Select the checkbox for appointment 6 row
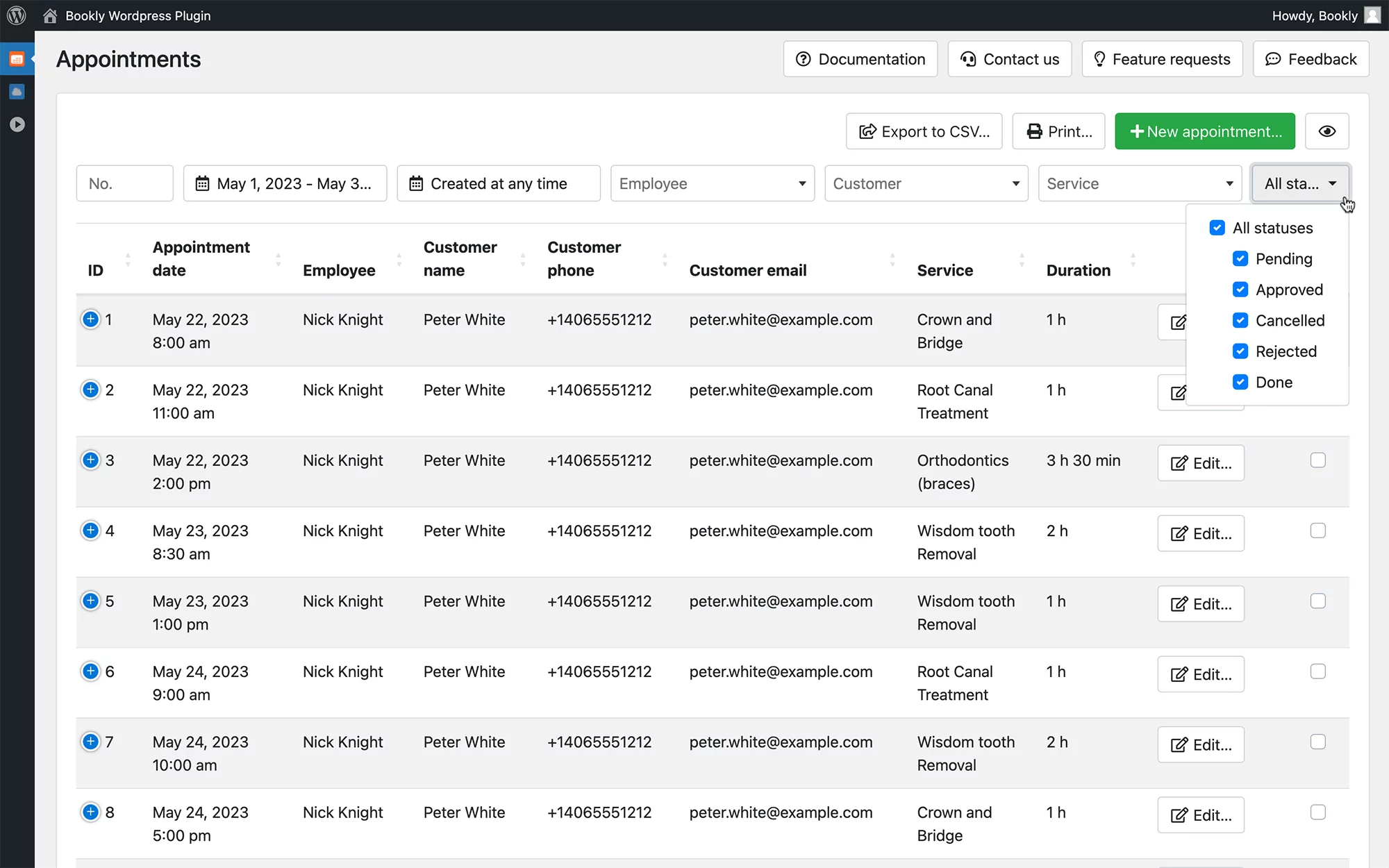This screenshot has width=1389, height=868. click(x=1318, y=671)
